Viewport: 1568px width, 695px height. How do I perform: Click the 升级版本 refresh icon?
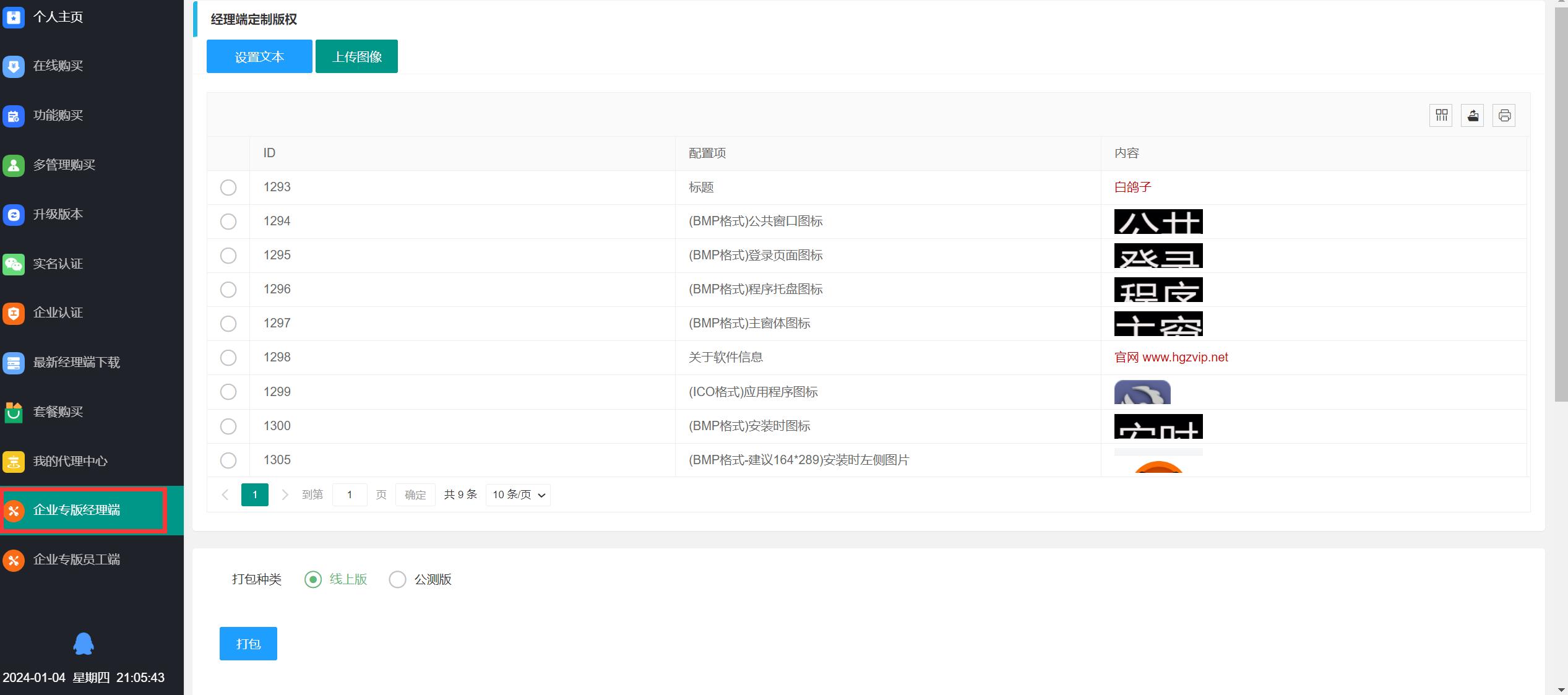pos(14,214)
